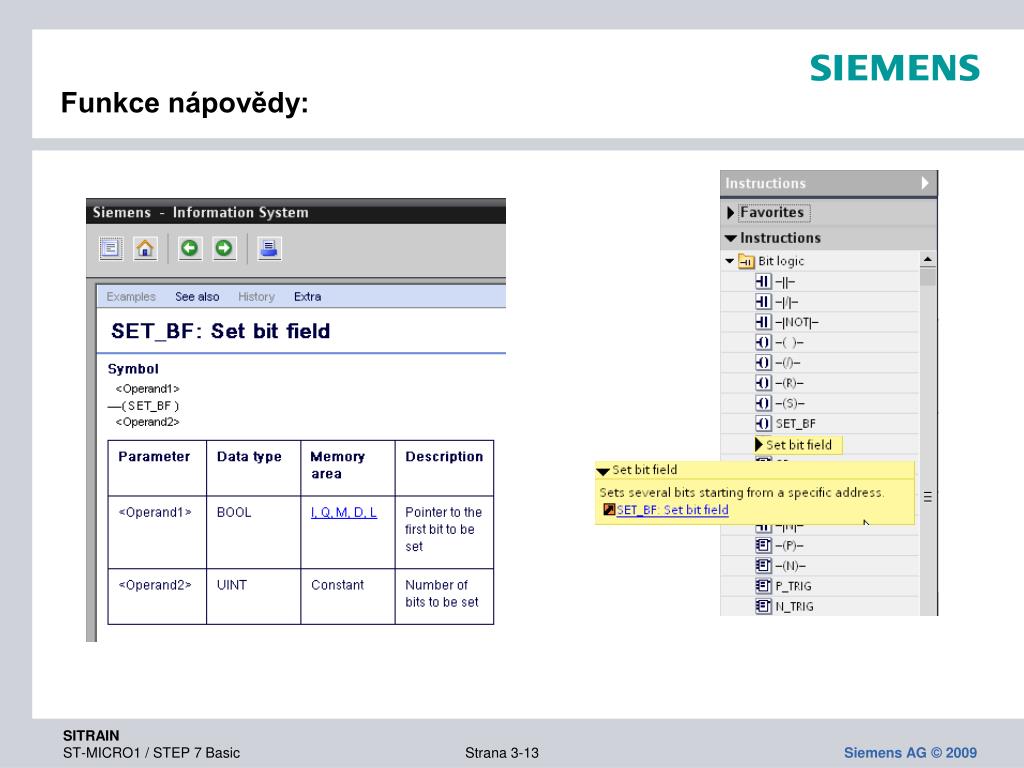Open the I, Q, M, D, L memory area link
Image resolution: width=1024 pixels, height=768 pixels.
coord(344,513)
